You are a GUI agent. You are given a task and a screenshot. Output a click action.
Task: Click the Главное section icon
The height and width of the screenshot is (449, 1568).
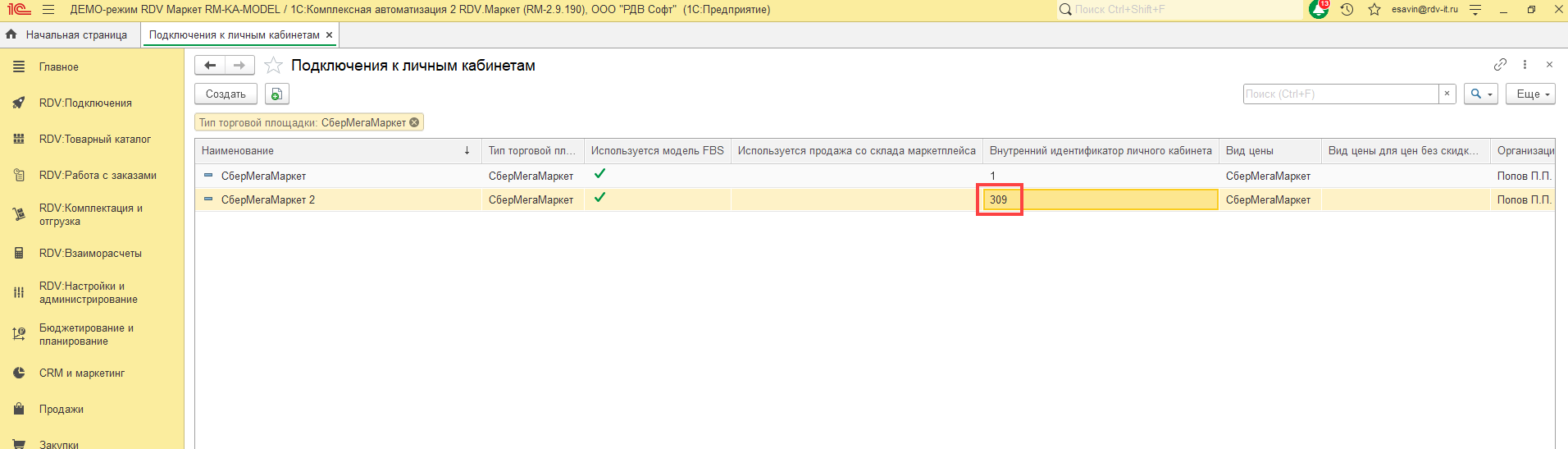(19, 67)
